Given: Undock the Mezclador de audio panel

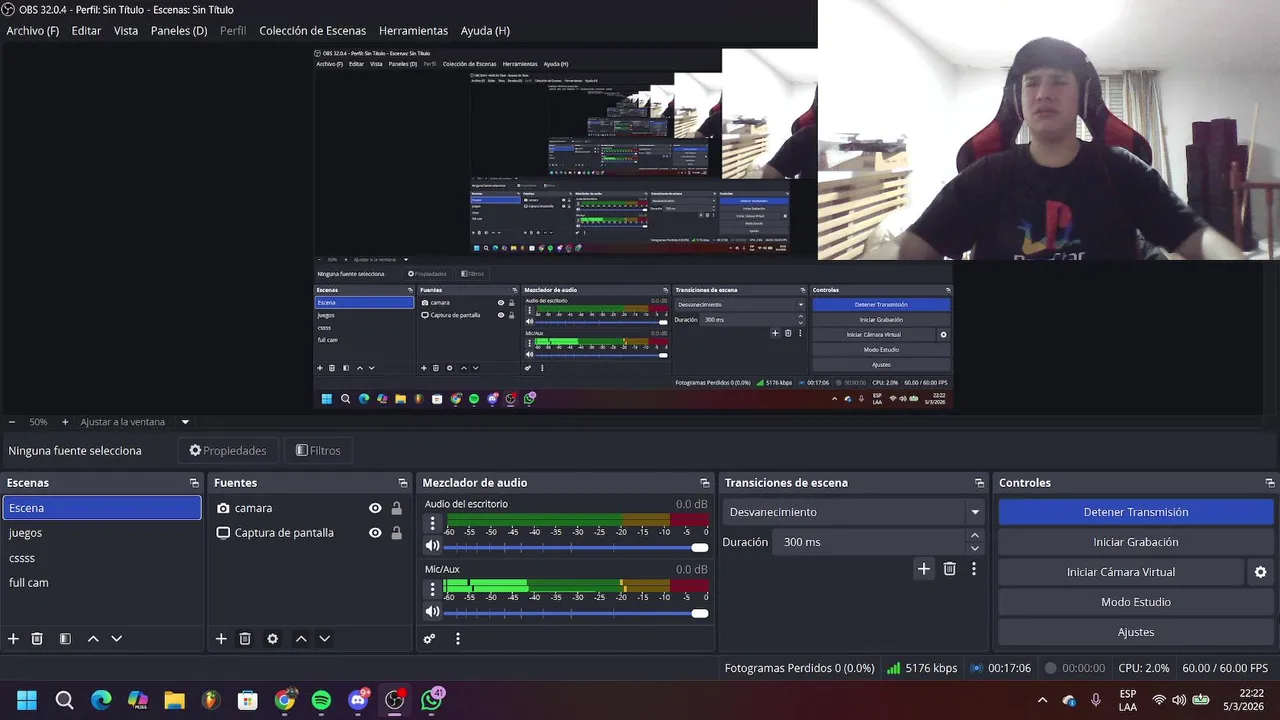Looking at the screenshot, I should (x=705, y=483).
